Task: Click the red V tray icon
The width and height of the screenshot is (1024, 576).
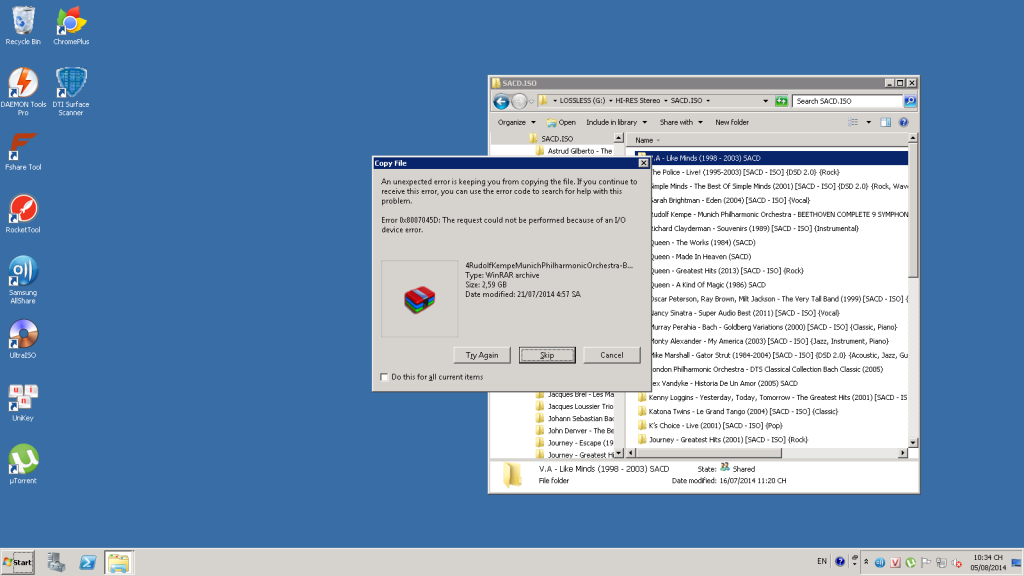Action: [895, 562]
